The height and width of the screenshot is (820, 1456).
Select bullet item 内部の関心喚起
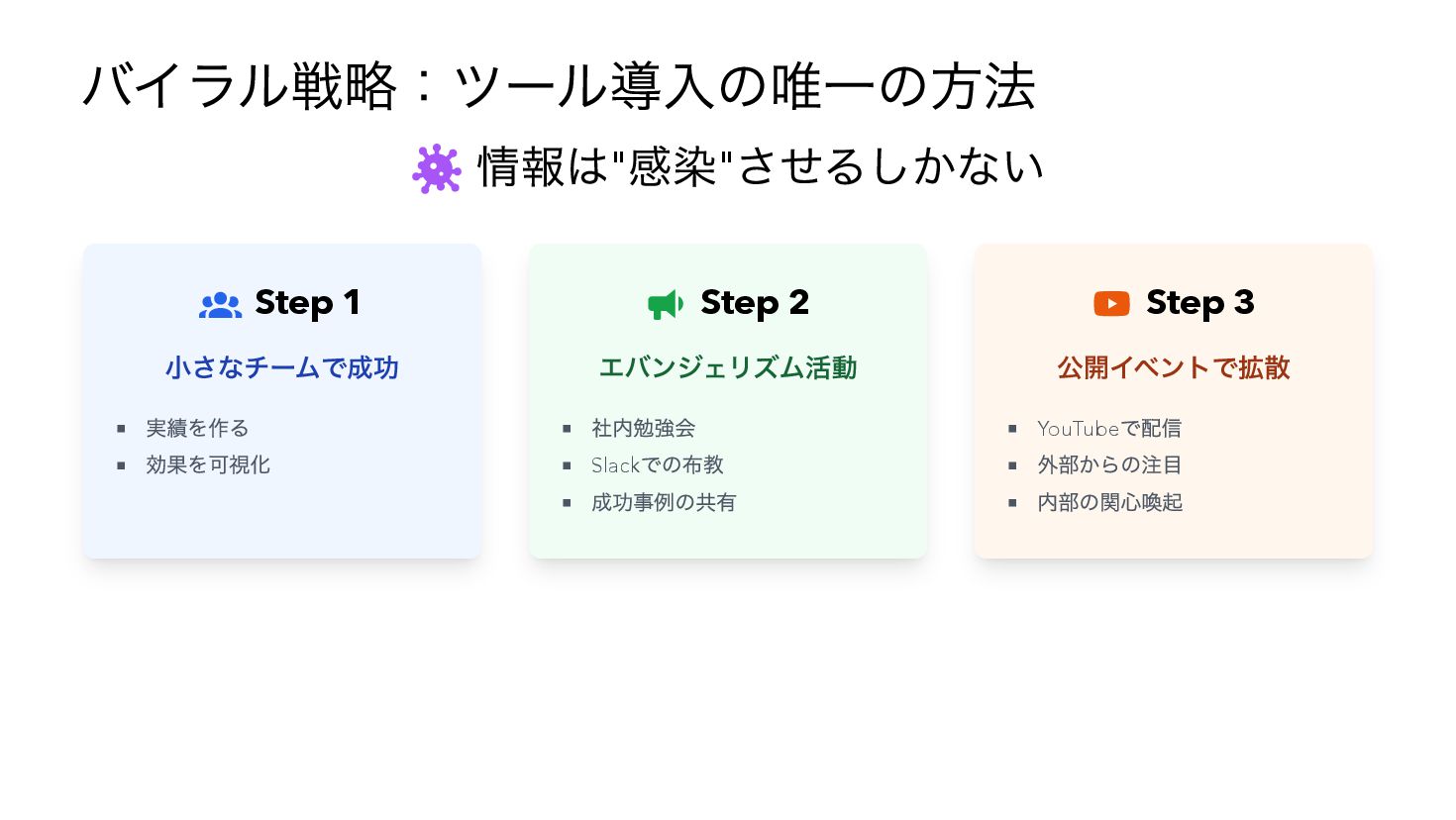[1109, 502]
